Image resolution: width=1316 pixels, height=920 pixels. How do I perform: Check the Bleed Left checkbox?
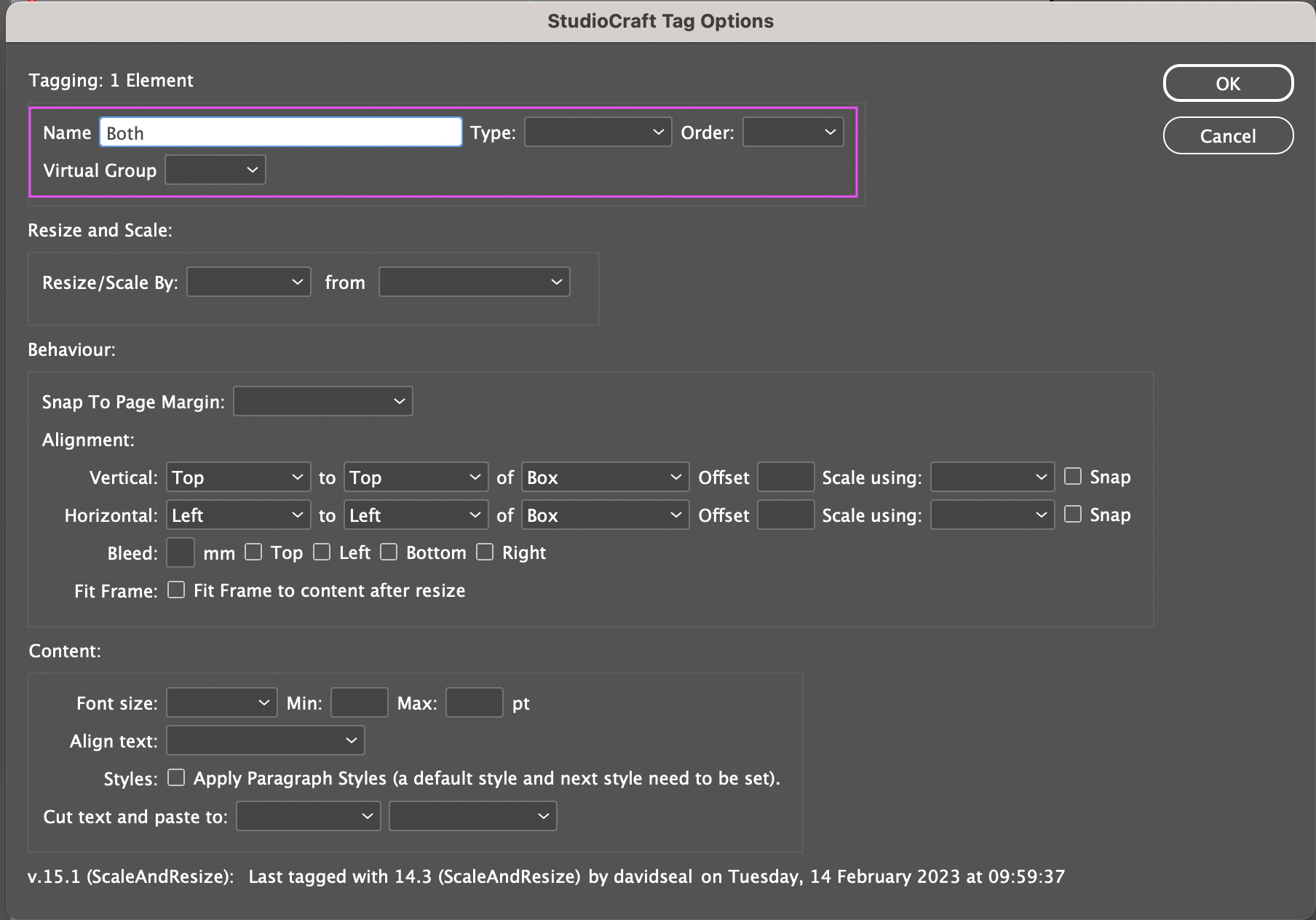pyautogui.click(x=322, y=552)
